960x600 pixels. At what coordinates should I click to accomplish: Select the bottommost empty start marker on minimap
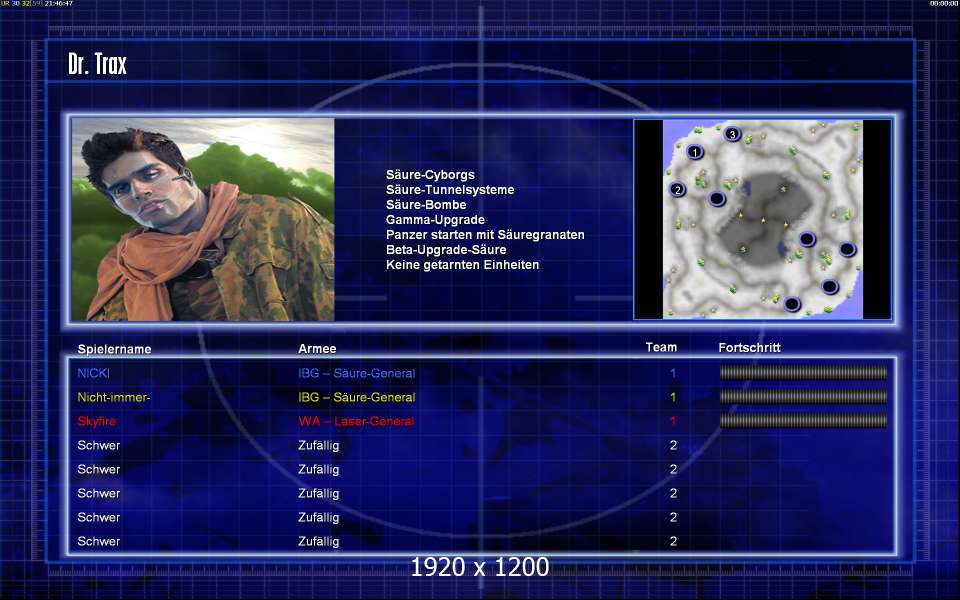click(792, 304)
